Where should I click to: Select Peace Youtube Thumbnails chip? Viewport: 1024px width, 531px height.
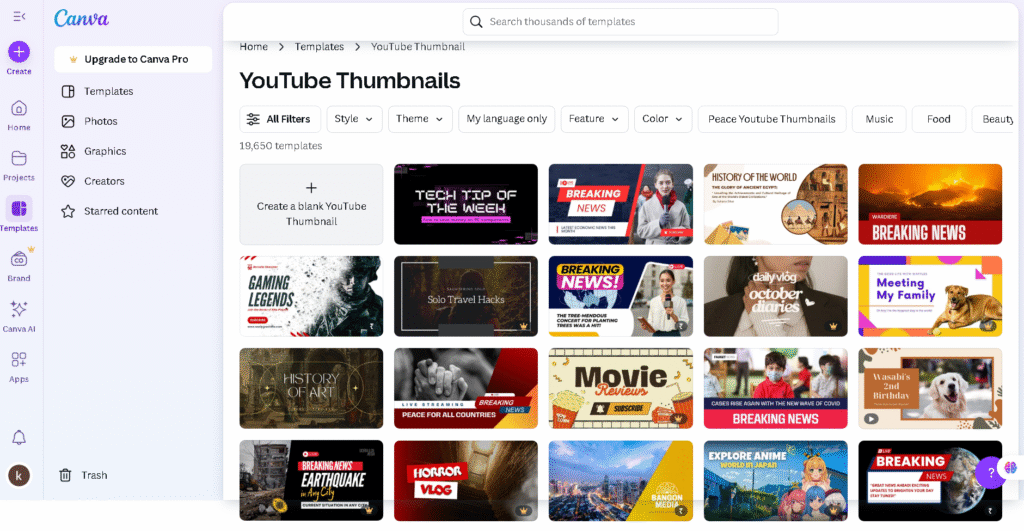772,119
